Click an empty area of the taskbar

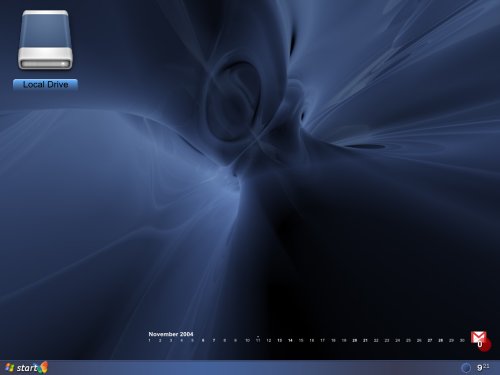tap(250, 368)
